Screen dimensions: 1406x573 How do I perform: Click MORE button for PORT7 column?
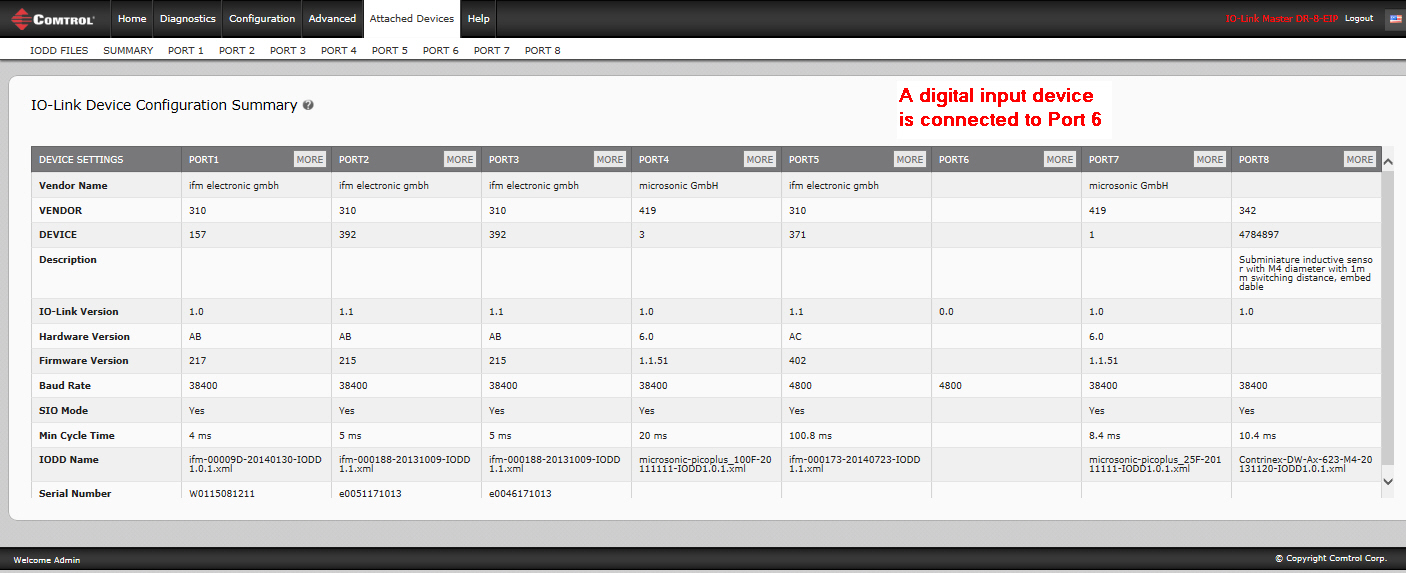pyautogui.click(x=1210, y=159)
